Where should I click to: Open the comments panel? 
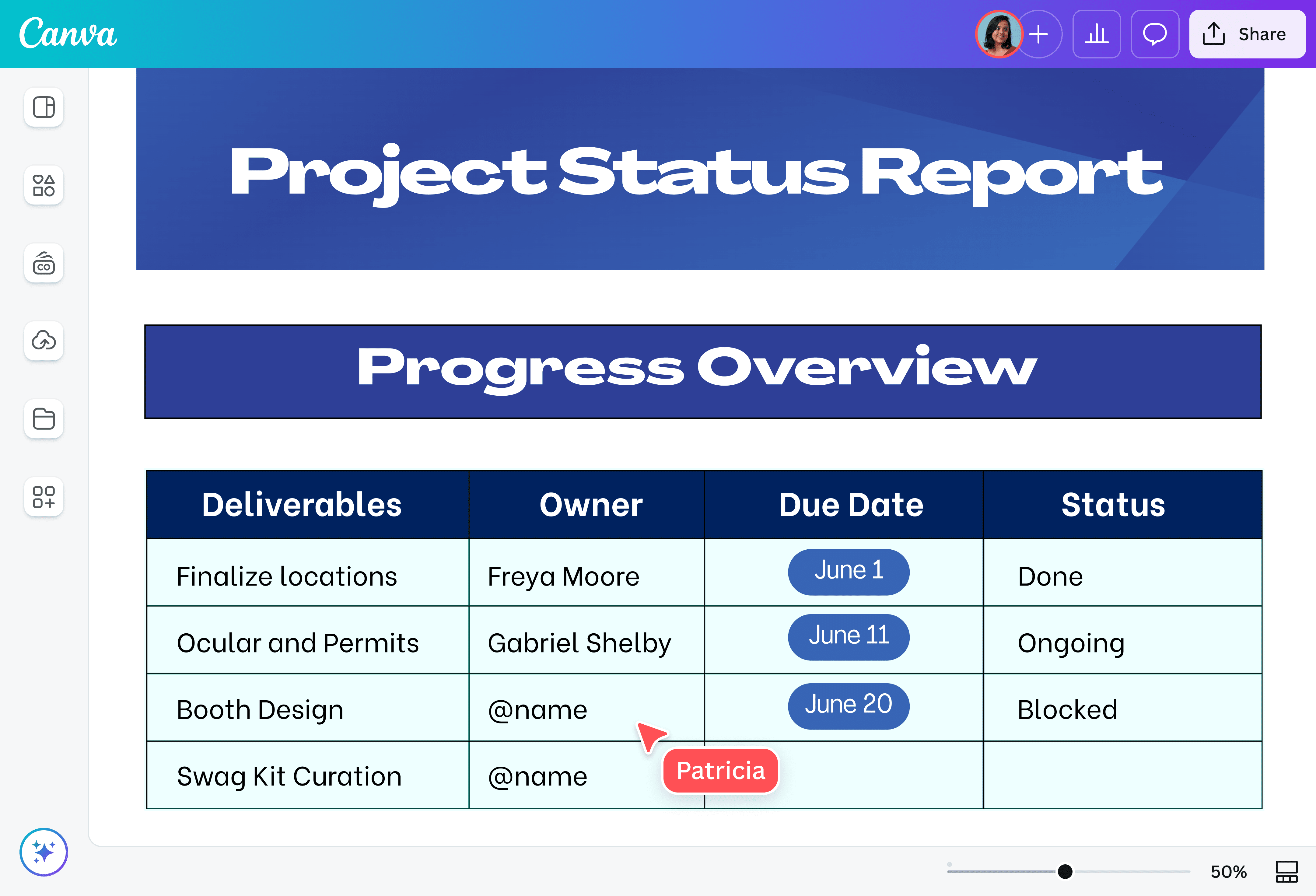click(x=1155, y=35)
